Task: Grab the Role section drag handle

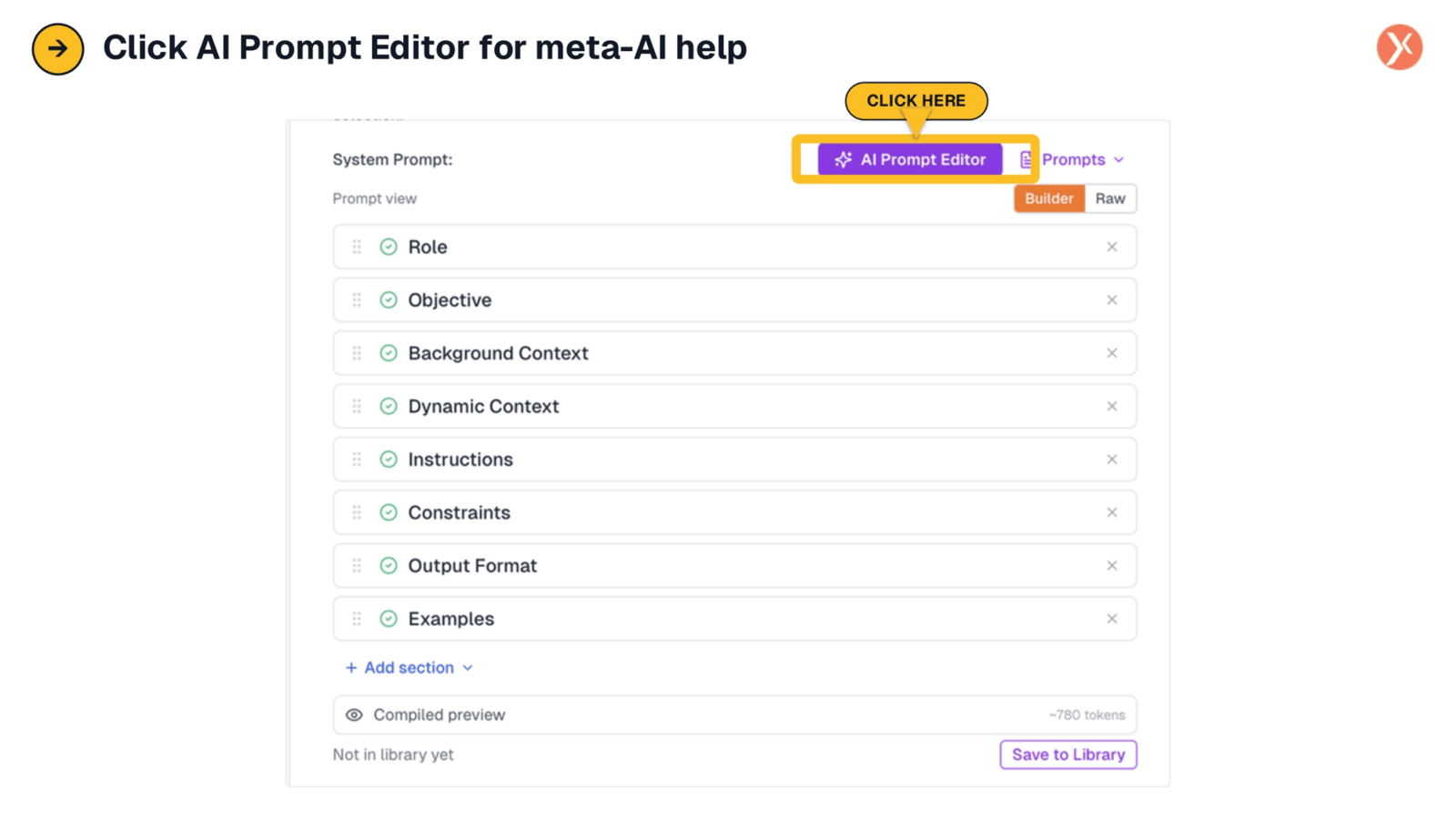Action: click(357, 247)
